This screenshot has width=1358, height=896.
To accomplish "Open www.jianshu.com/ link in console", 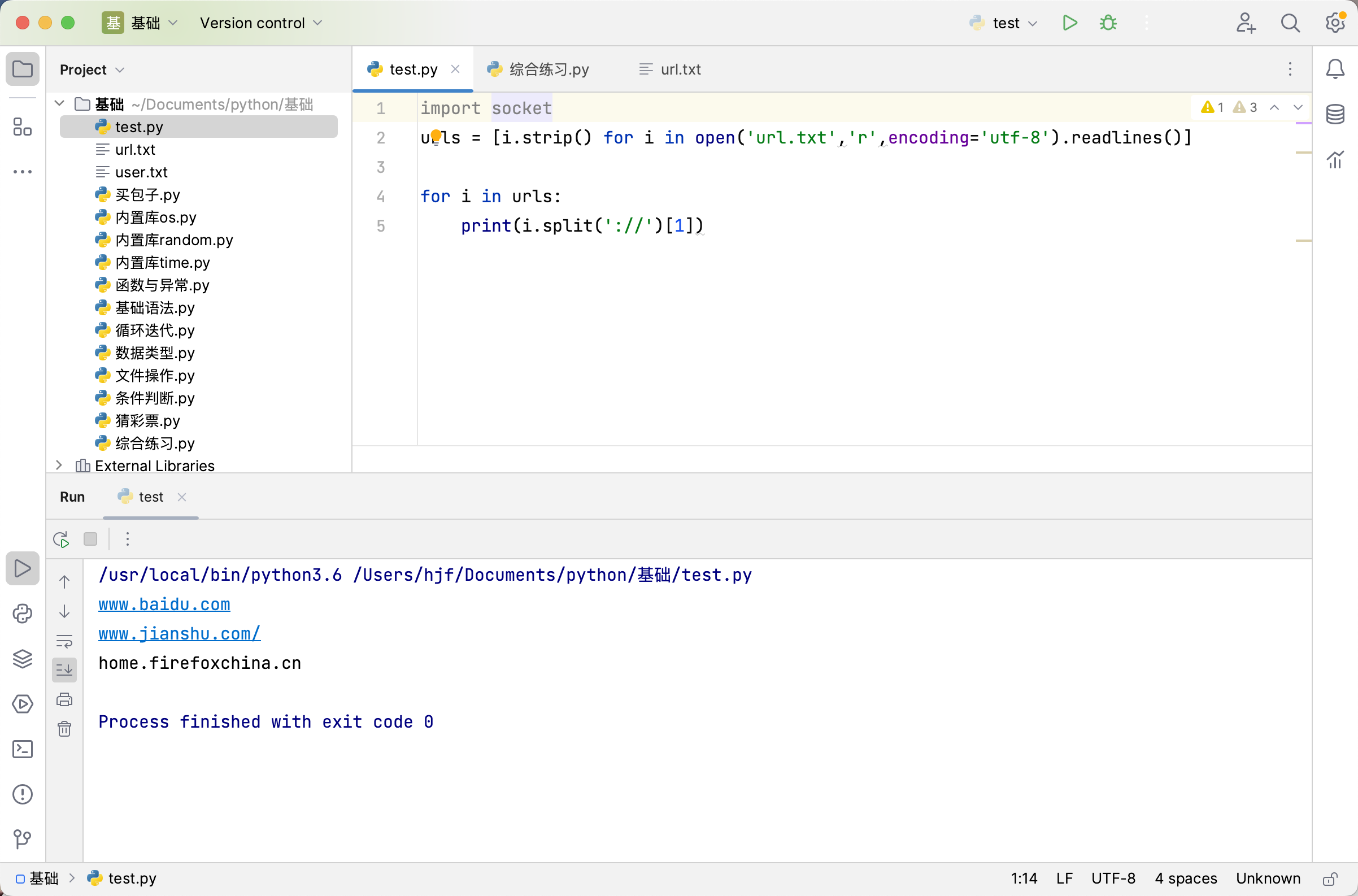I will tap(180, 634).
